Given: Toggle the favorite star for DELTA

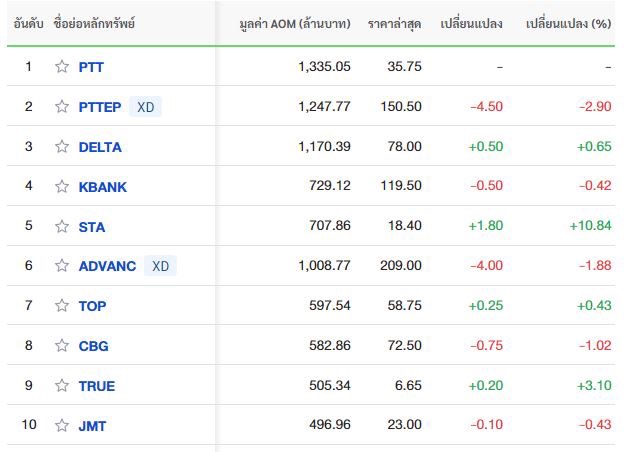Looking at the screenshot, I should point(62,146).
